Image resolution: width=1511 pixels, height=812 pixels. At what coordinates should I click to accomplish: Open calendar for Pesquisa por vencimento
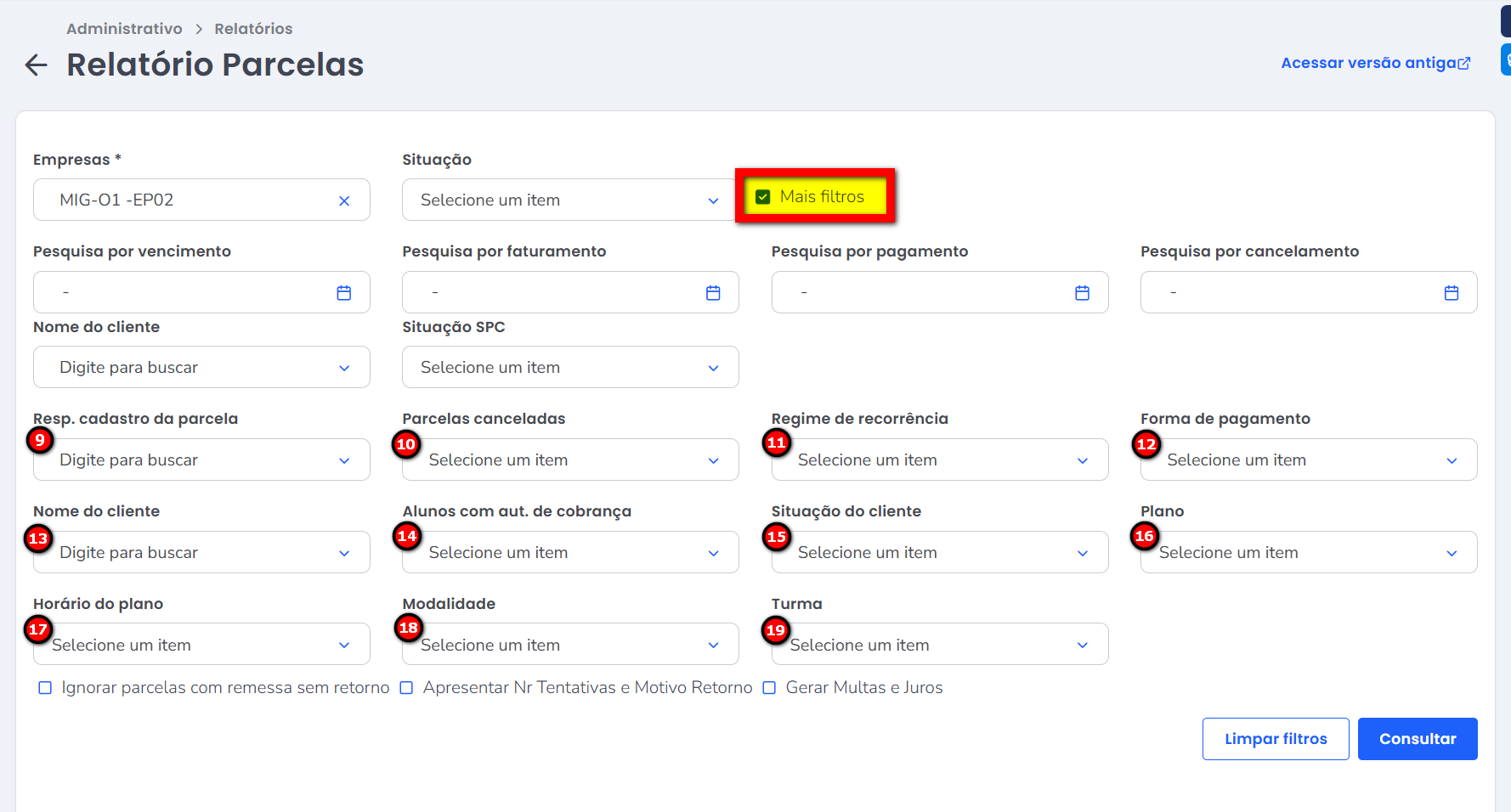(344, 293)
